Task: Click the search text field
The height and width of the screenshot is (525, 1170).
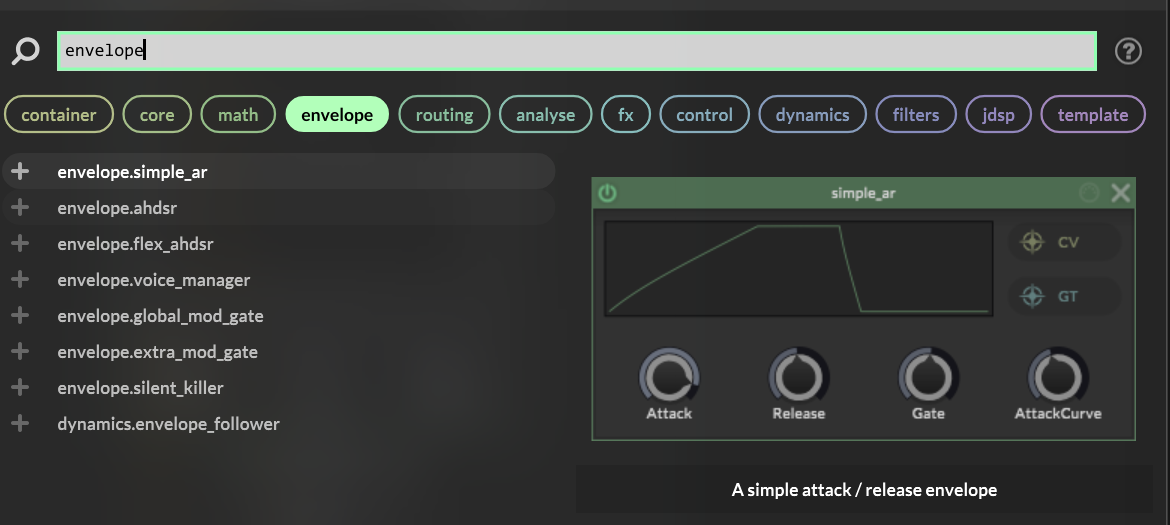Action: coord(576,51)
